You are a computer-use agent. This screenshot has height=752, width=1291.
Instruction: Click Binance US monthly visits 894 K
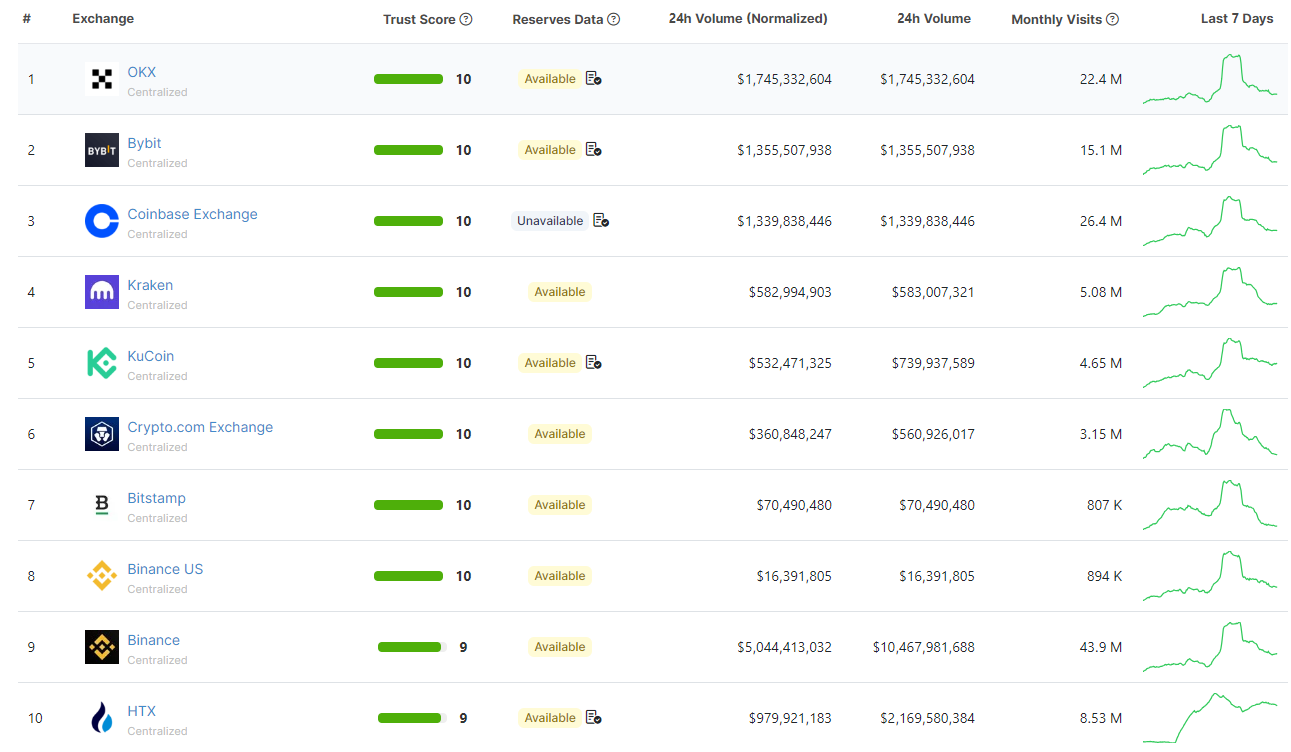1105,576
